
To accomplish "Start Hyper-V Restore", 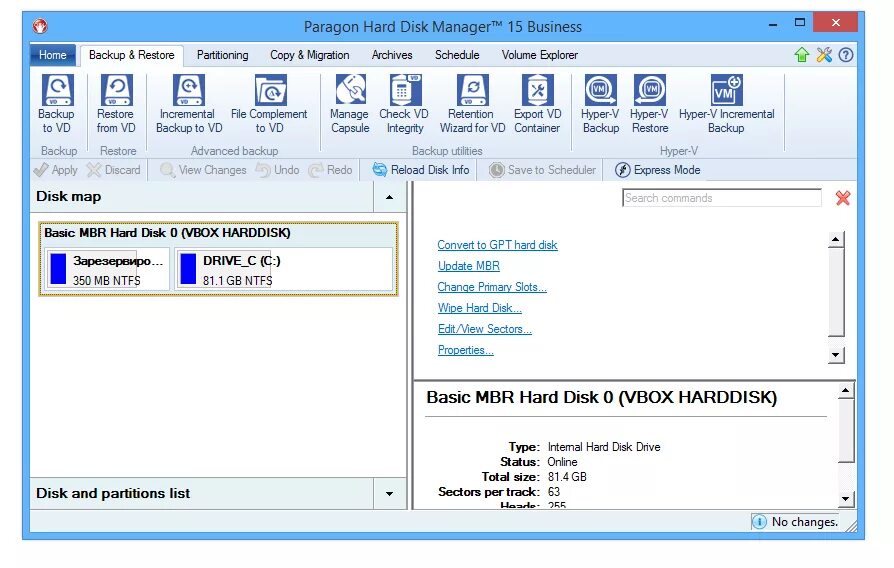I will coord(649,104).
